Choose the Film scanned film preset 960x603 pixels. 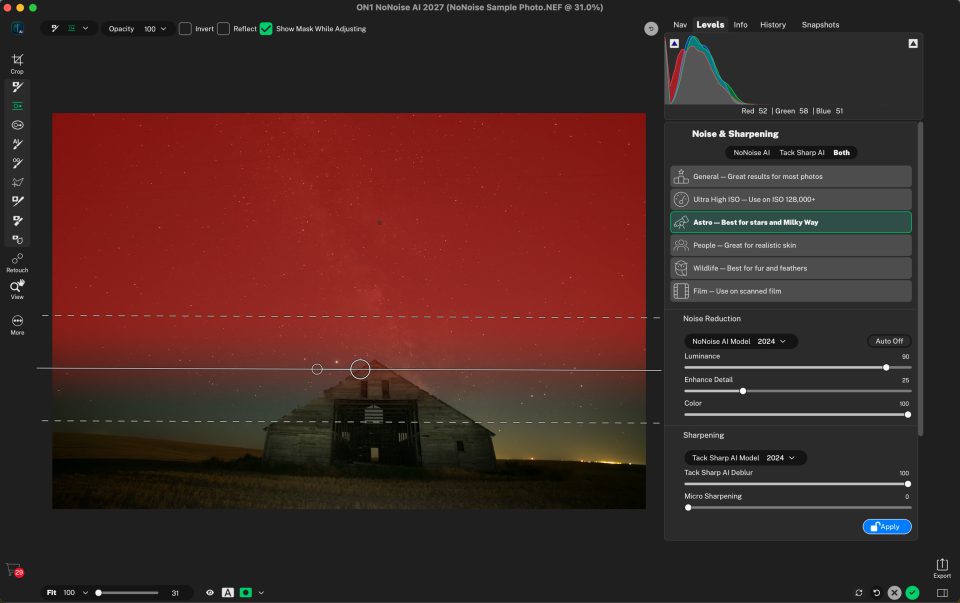click(x=790, y=291)
